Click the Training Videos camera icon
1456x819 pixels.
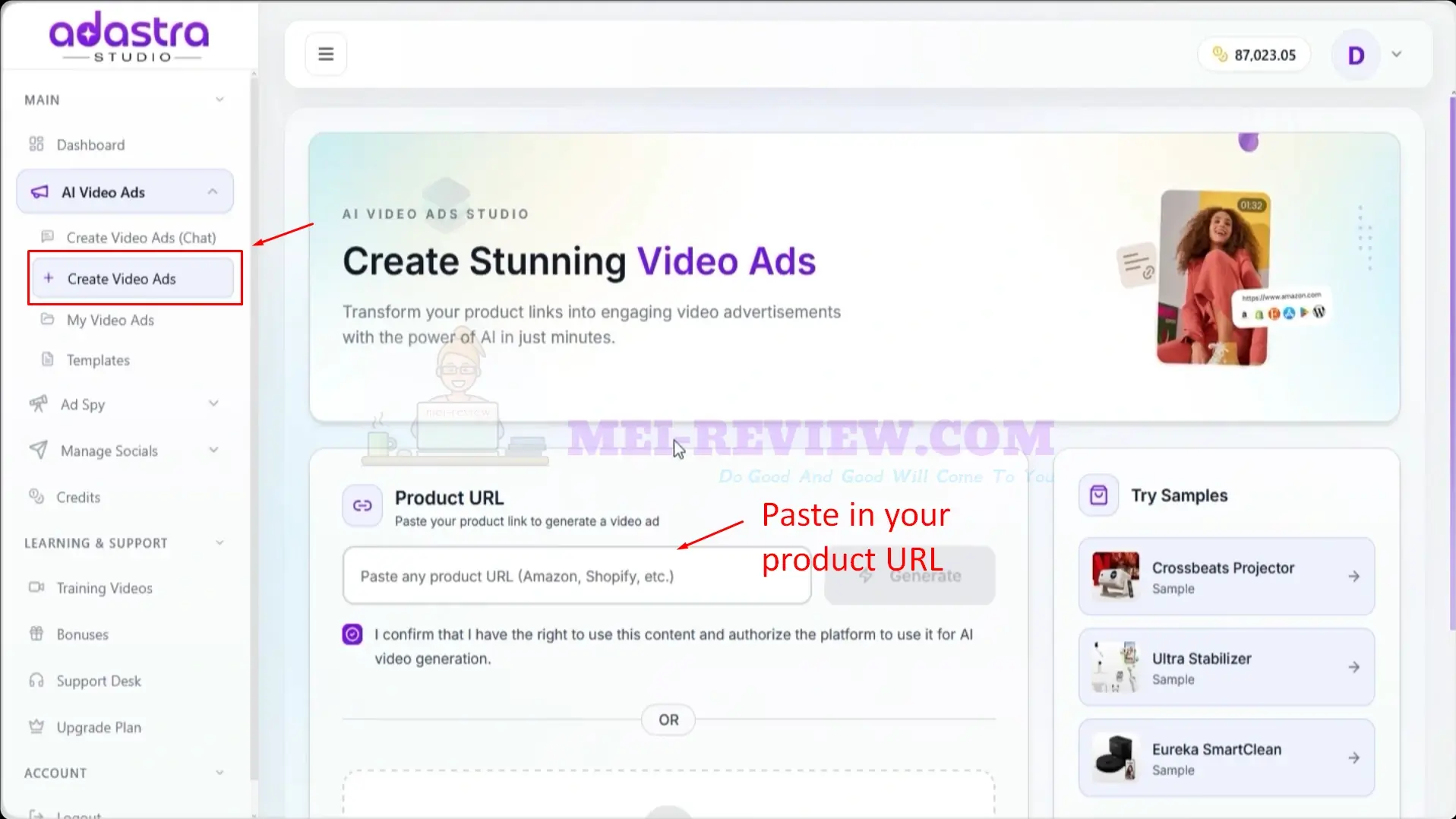point(36,587)
